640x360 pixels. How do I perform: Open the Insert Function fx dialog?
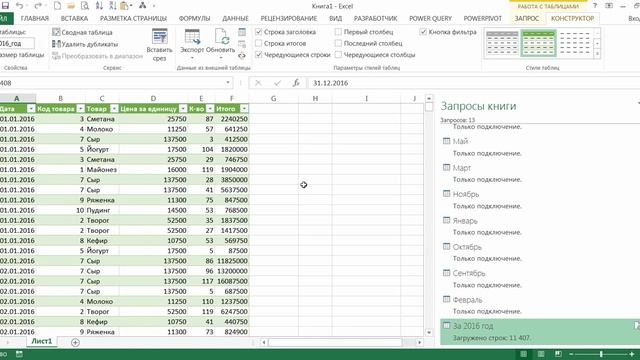296,83
